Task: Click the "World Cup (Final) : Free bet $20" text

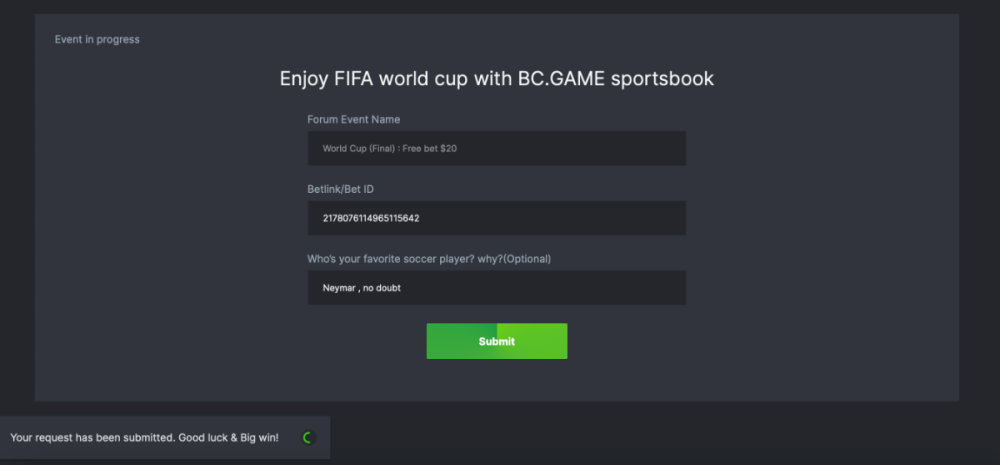Action: 389,148
